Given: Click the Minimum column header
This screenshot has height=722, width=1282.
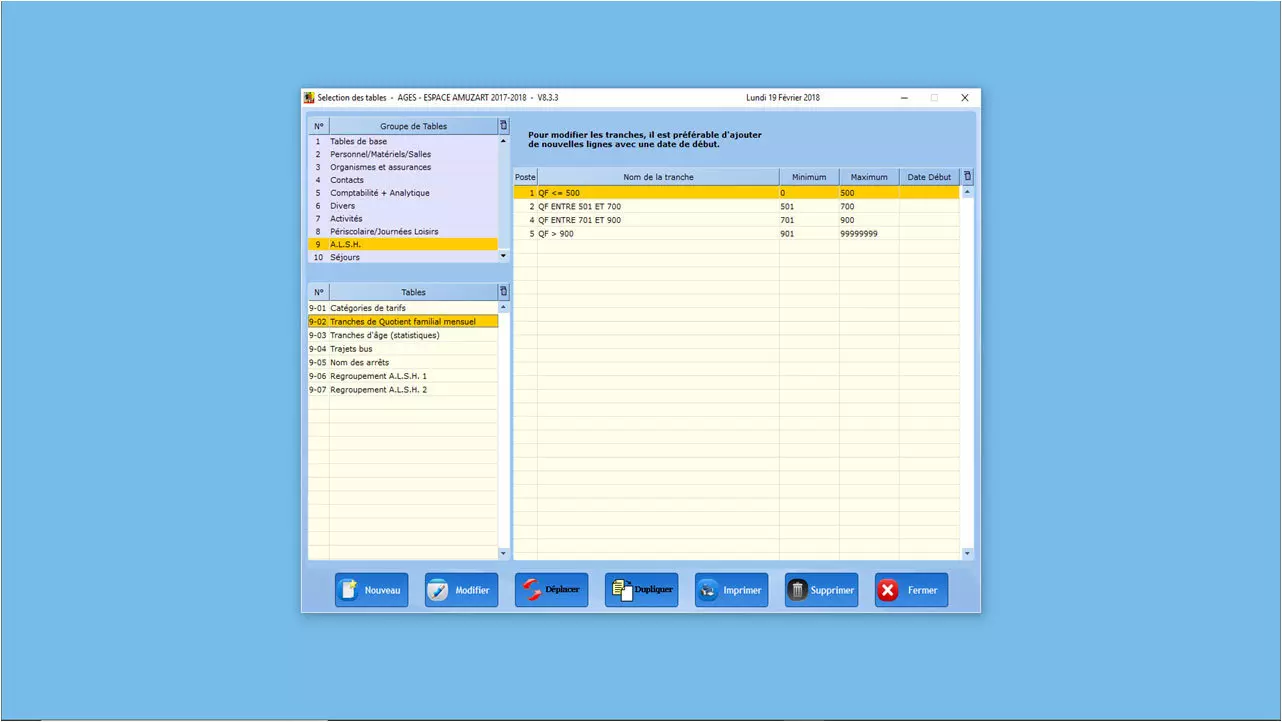Looking at the screenshot, I should 809,177.
